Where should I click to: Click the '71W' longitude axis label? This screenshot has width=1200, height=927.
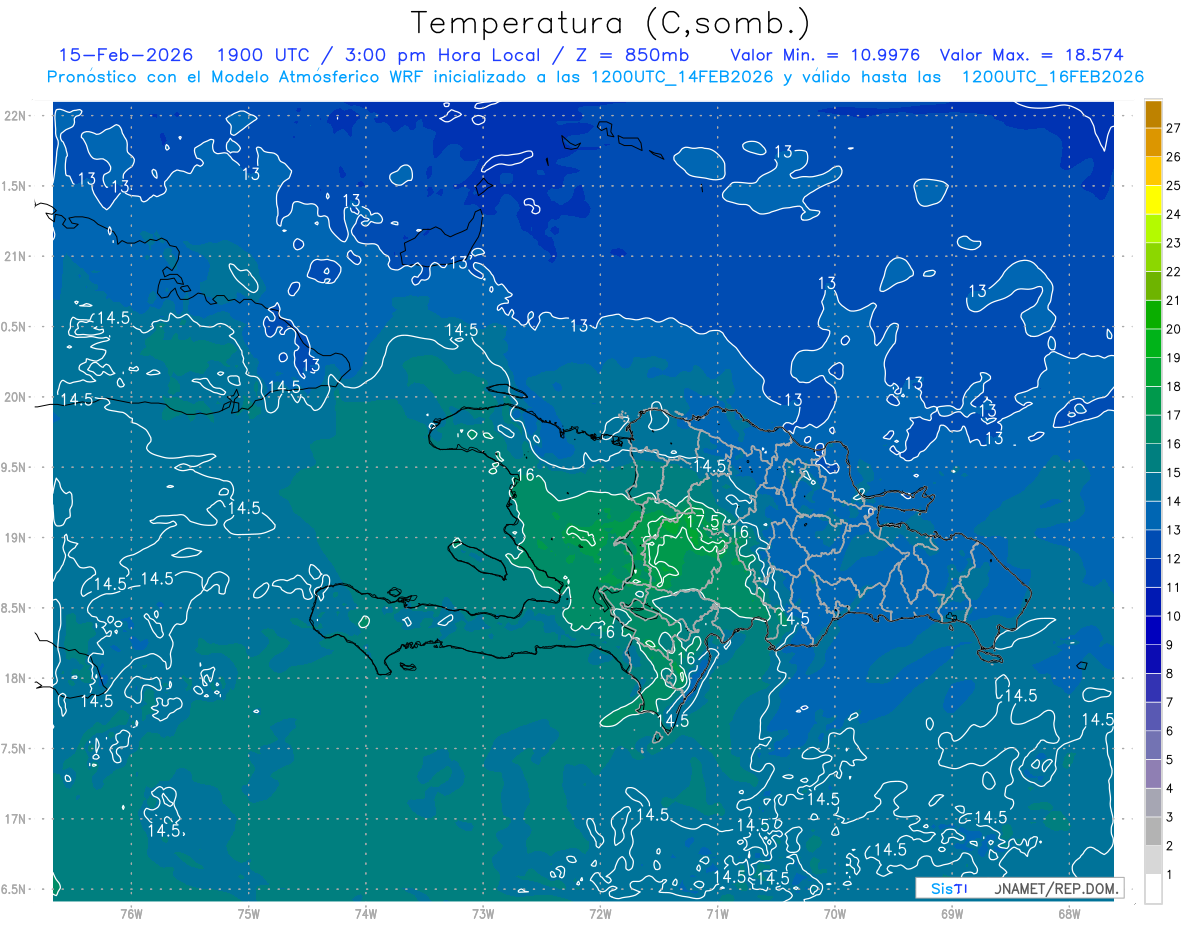(717, 913)
